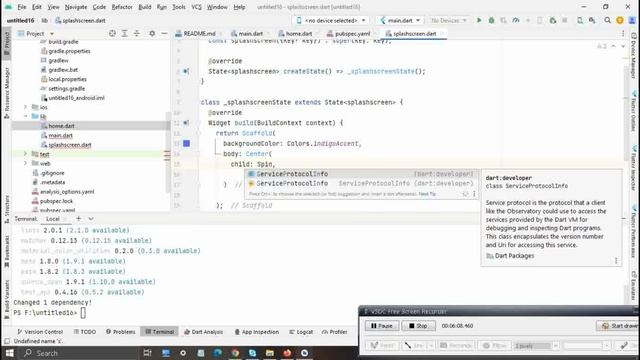Select home.dart in project tree

click(61, 126)
